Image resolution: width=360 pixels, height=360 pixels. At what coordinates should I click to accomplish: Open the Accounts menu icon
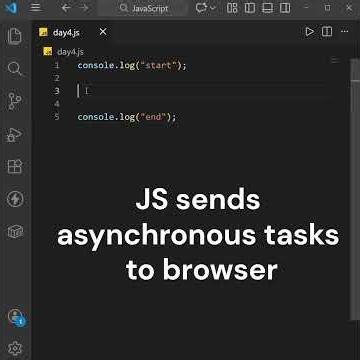[x=16, y=317]
